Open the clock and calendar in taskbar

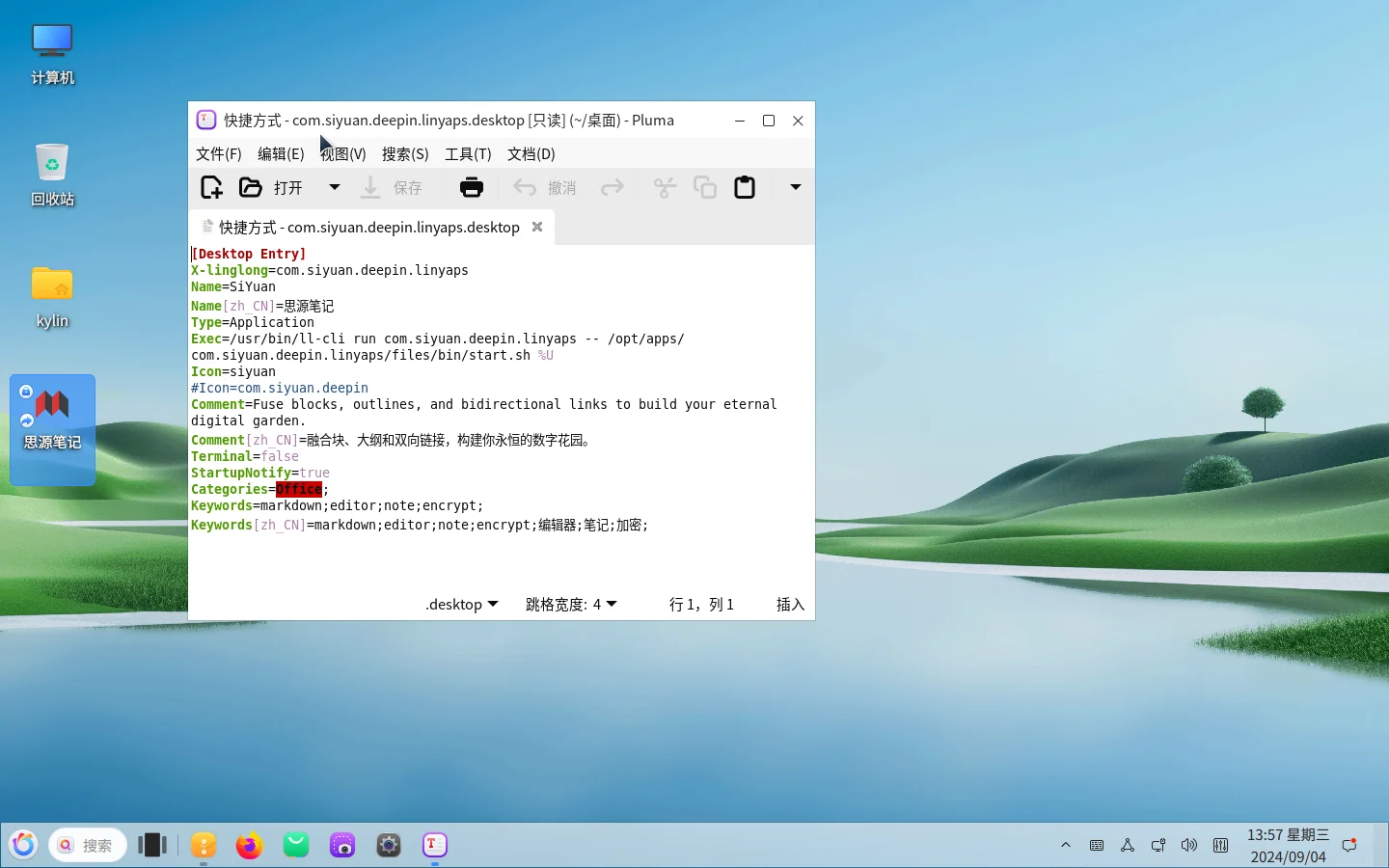coord(1288,846)
